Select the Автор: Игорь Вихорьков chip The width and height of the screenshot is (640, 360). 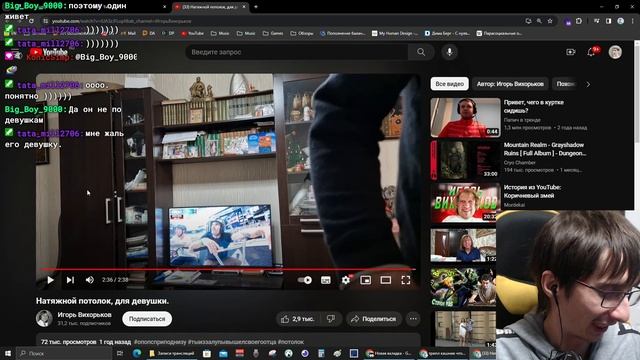point(510,84)
